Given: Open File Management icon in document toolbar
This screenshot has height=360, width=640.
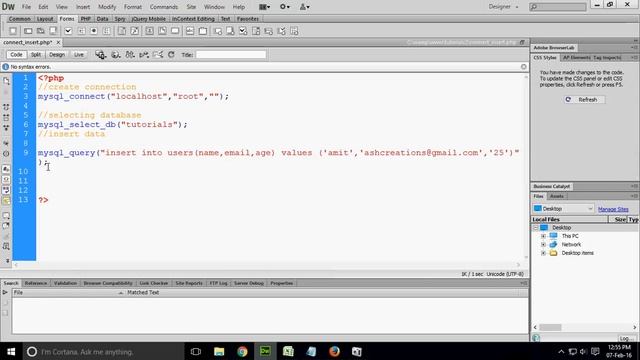Looking at the screenshot, I should [130, 54].
